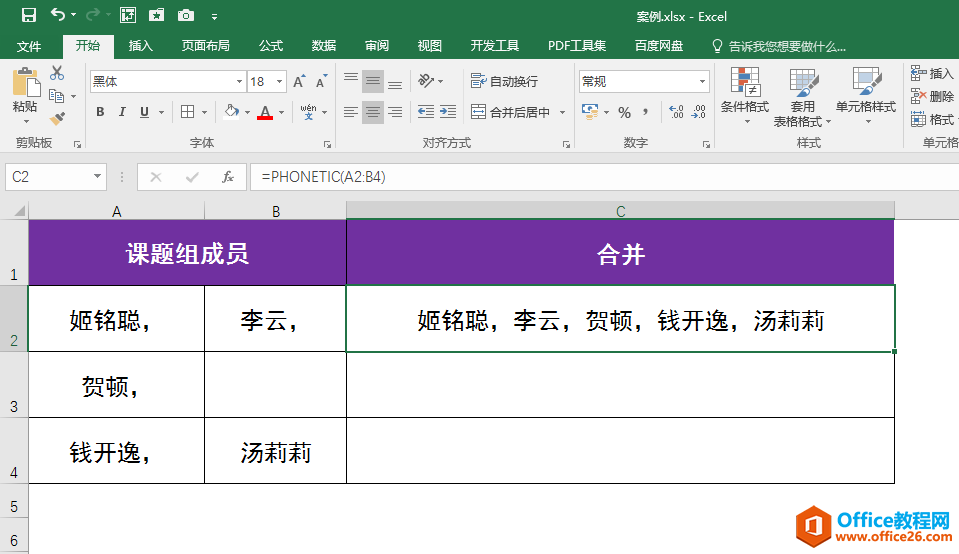Click the 删除 cells button
Image resolution: width=959 pixels, height=554 pixels.
click(x=931, y=96)
